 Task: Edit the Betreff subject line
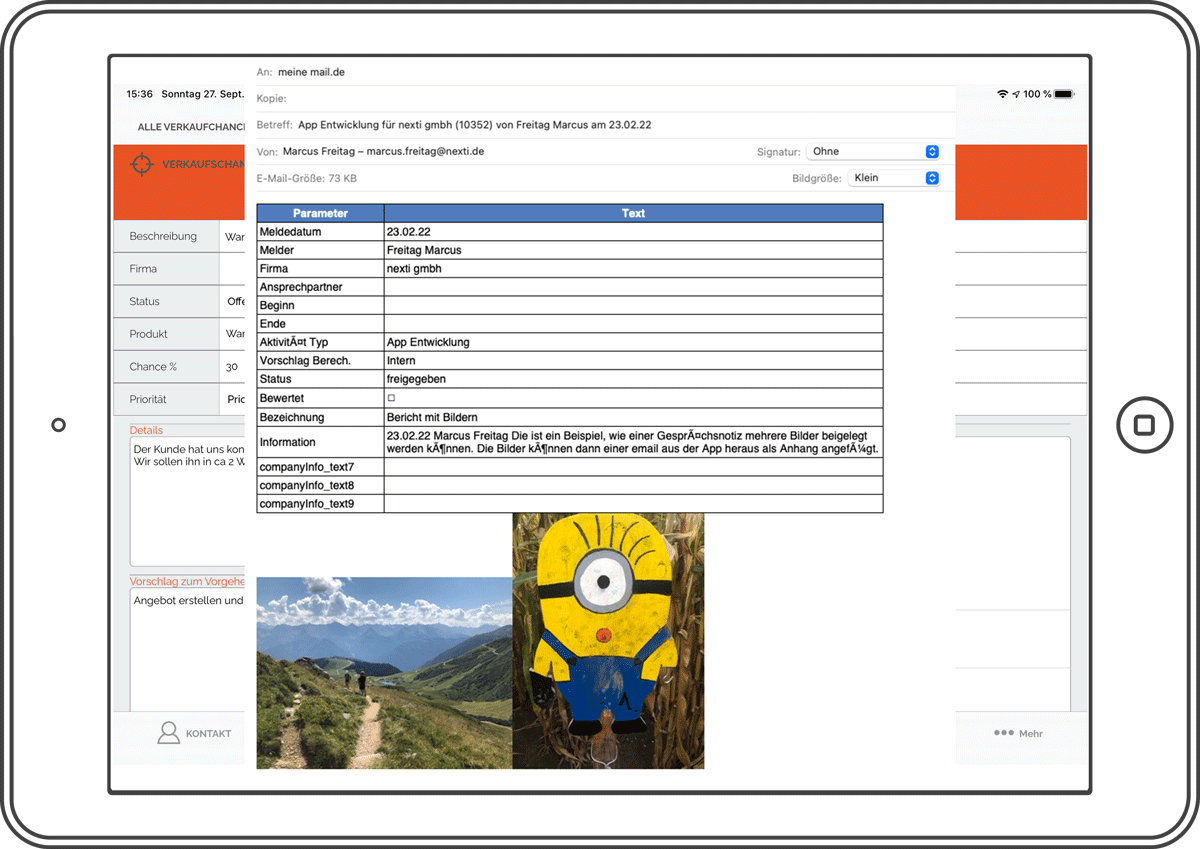pos(600,125)
